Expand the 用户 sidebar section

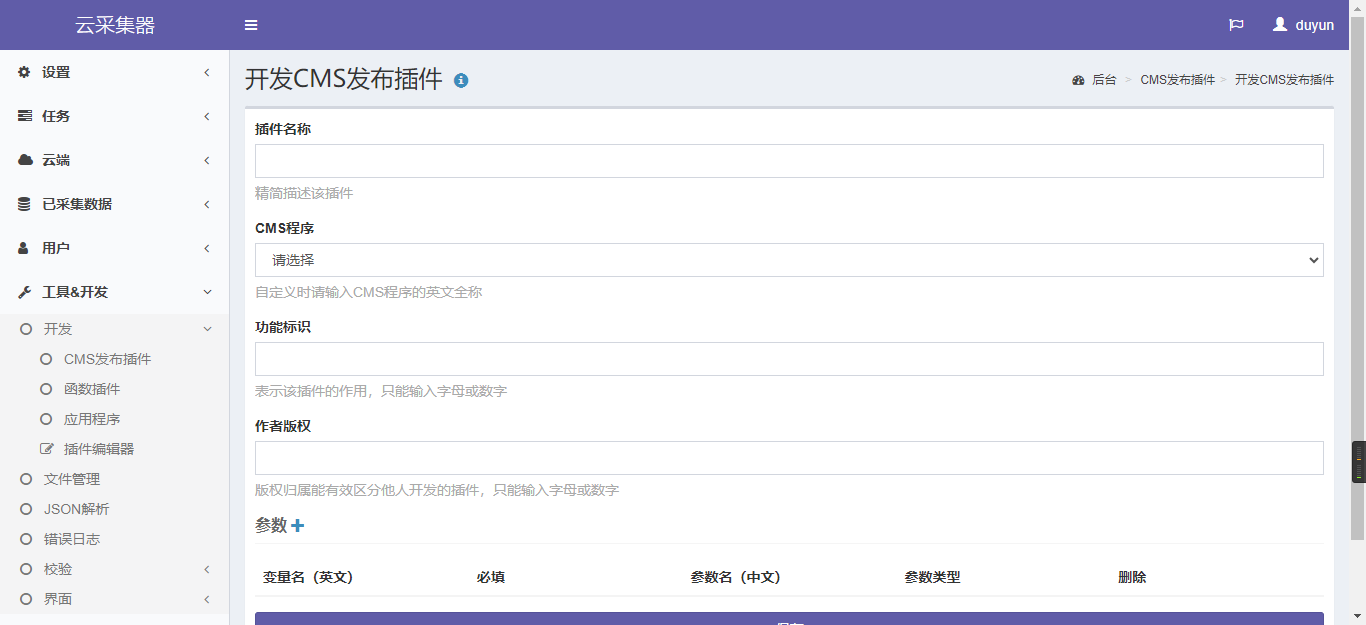tap(56, 248)
